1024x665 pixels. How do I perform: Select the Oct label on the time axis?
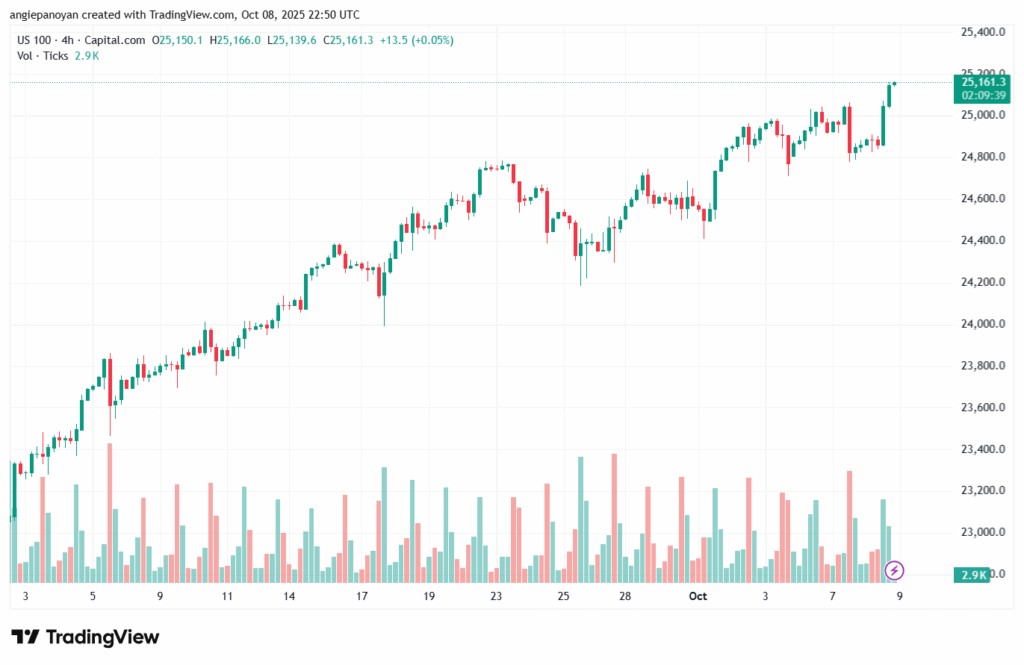click(x=700, y=595)
